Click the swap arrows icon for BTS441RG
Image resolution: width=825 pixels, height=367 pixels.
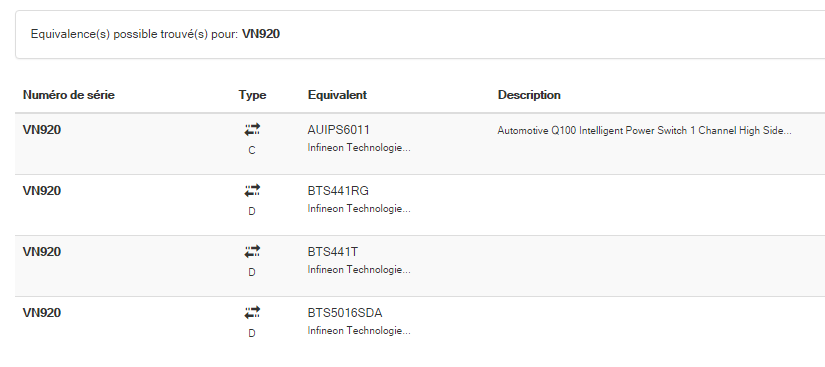252,190
